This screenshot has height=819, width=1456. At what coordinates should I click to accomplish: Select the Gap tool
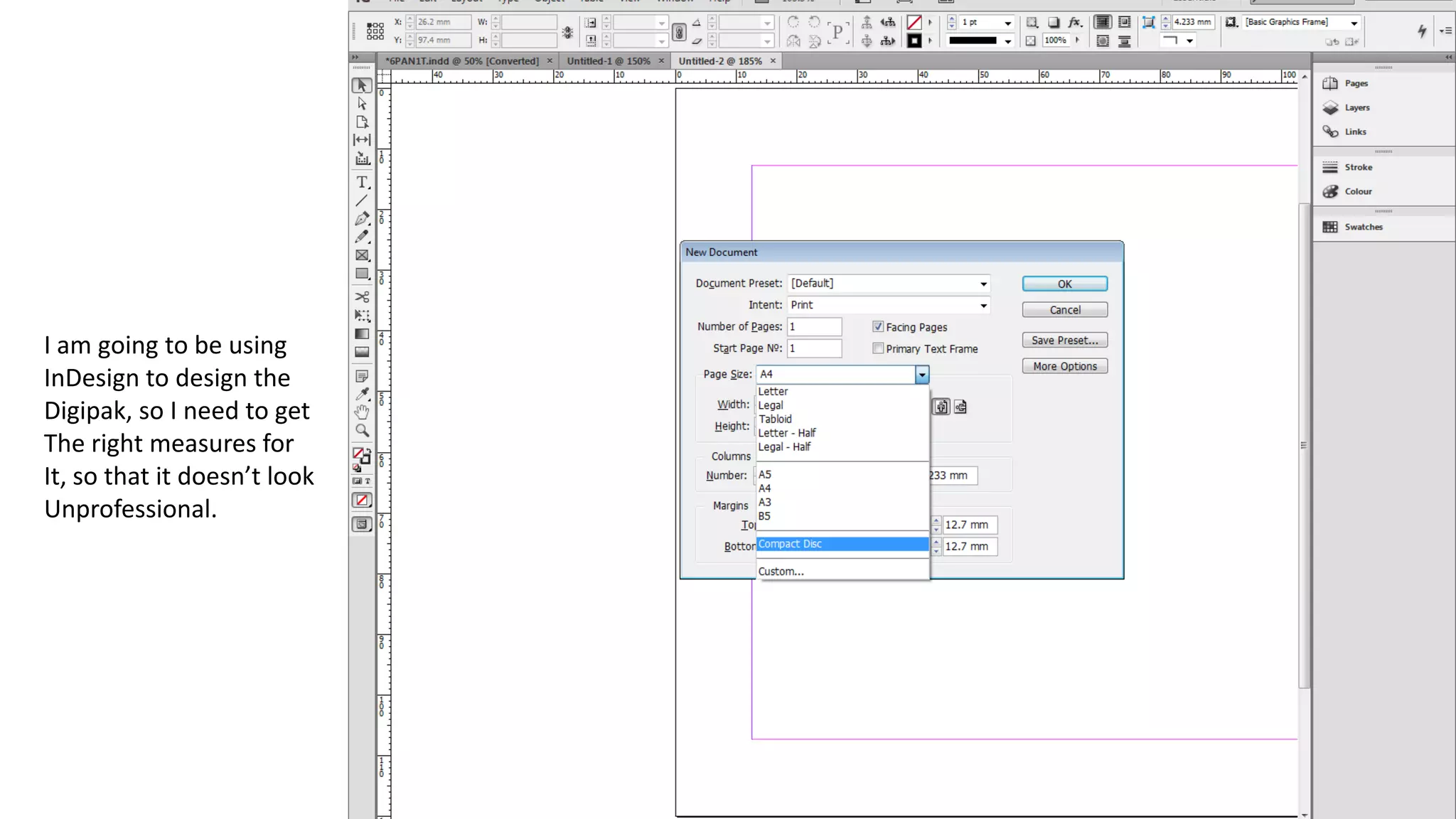coord(362,139)
